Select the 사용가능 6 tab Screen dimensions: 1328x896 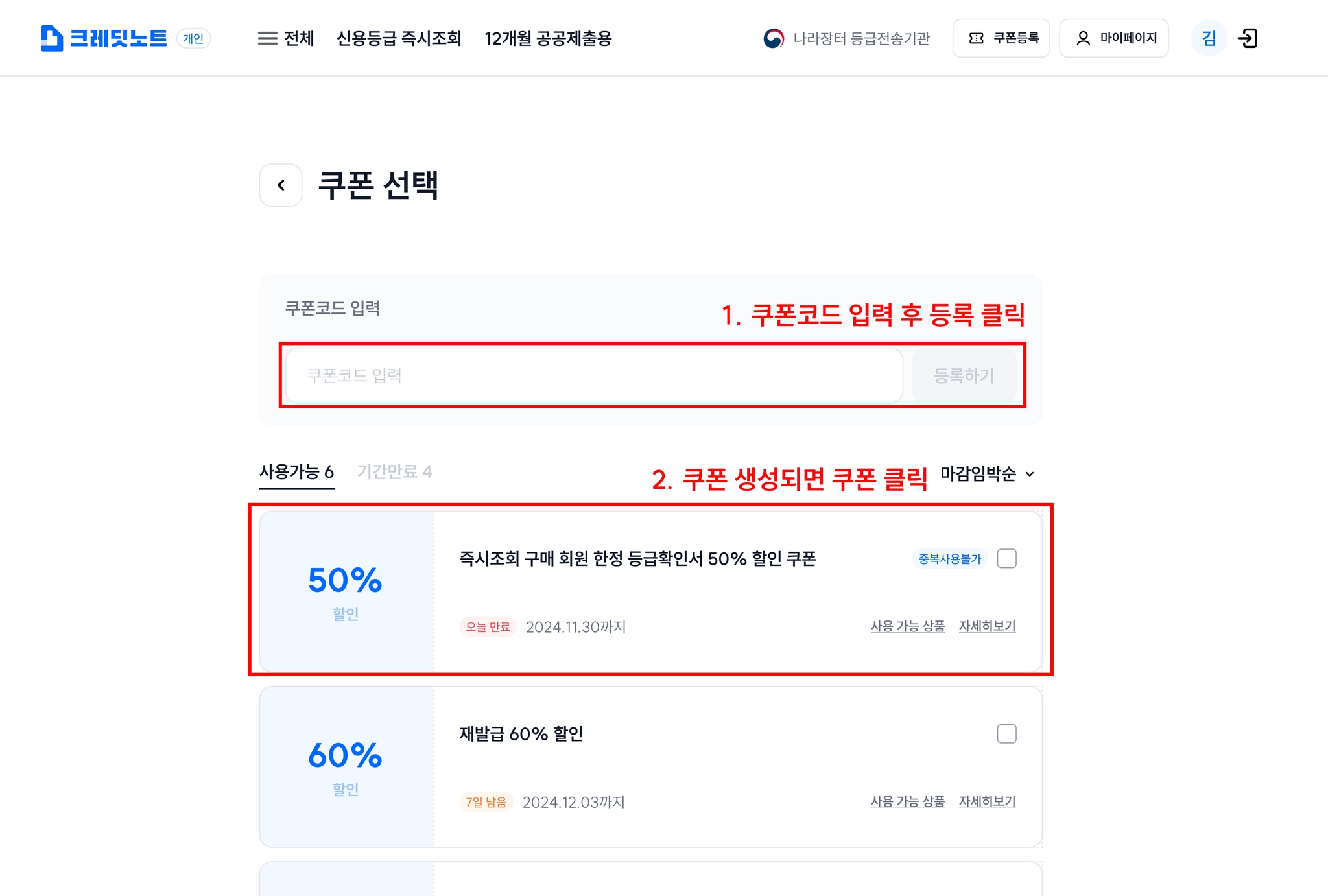coord(296,471)
